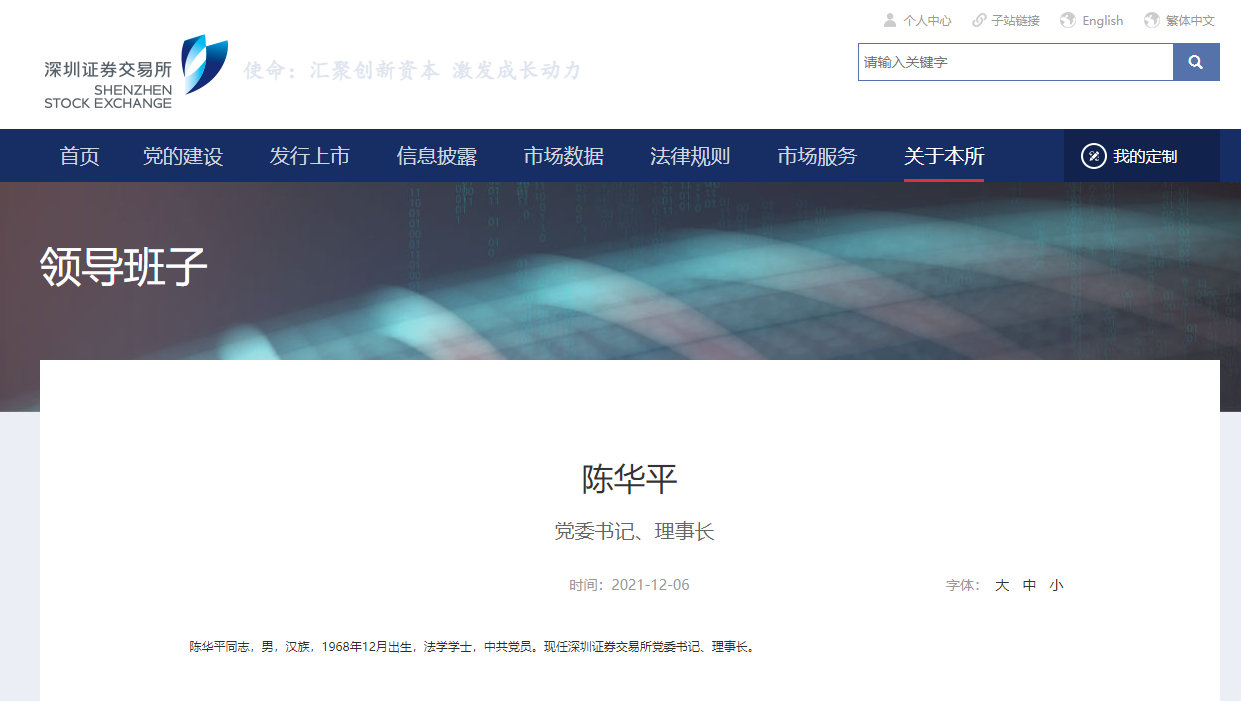Click the name heading 陈华平

(630, 479)
